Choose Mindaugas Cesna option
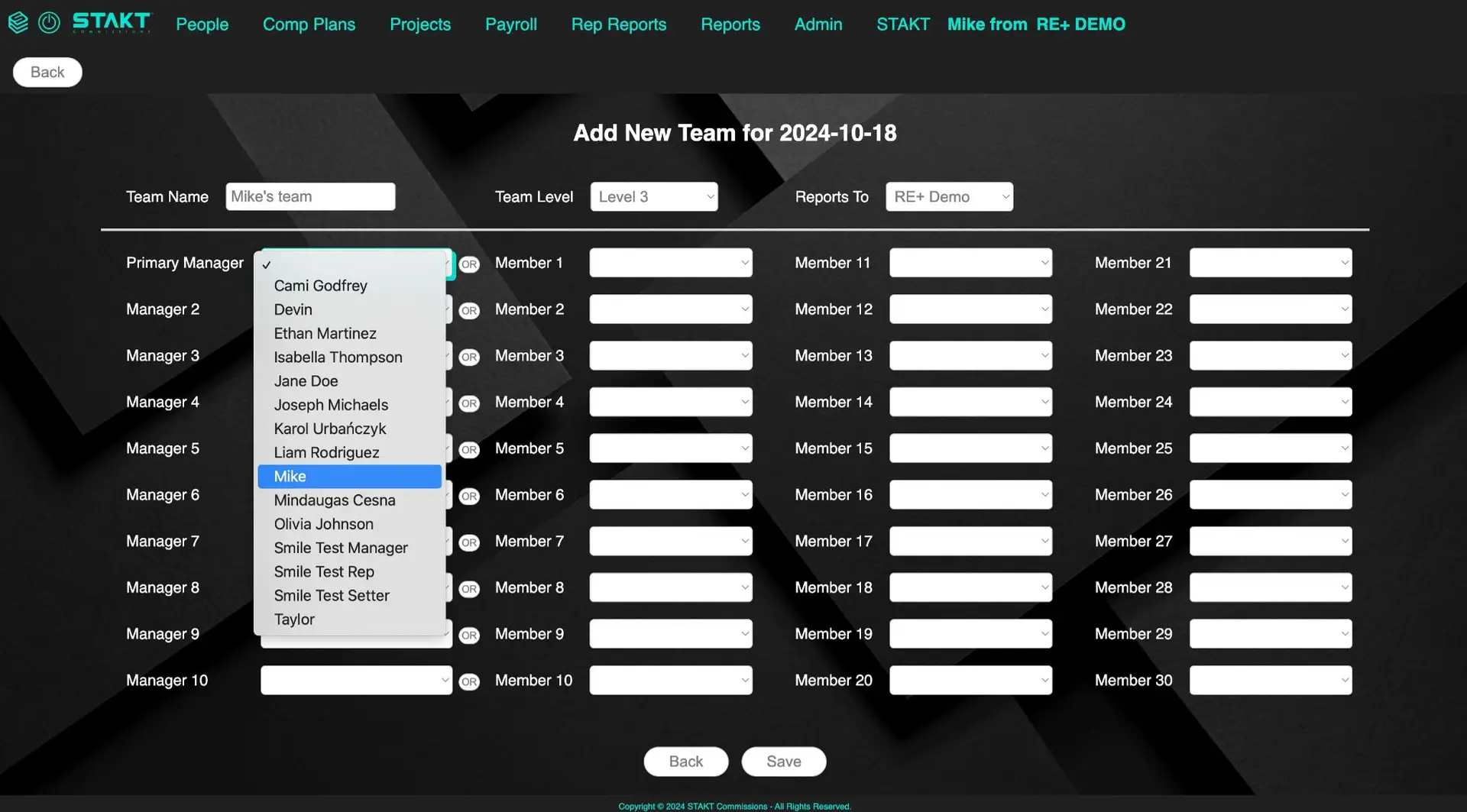1467x812 pixels. point(350,500)
